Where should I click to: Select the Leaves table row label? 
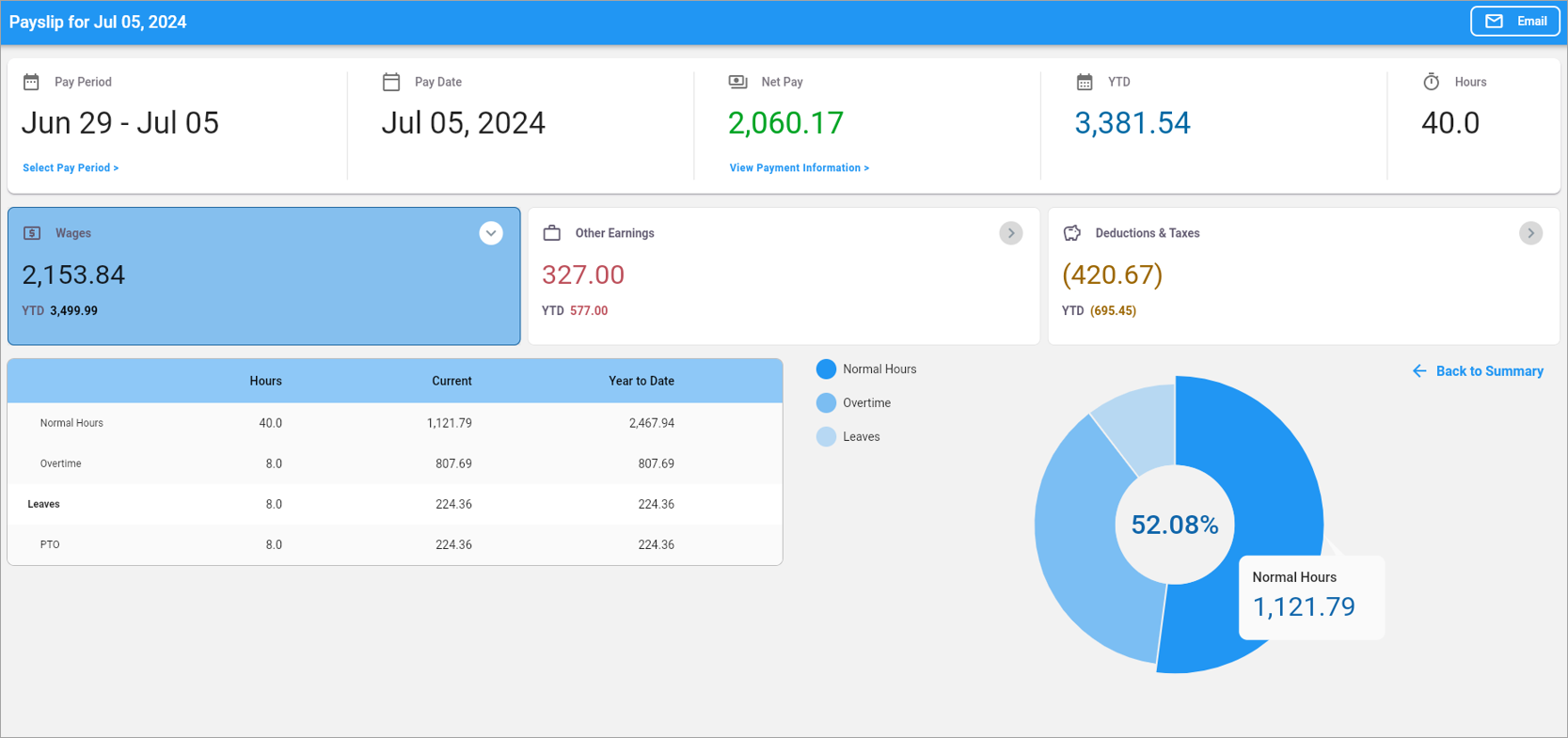click(43, 504)
